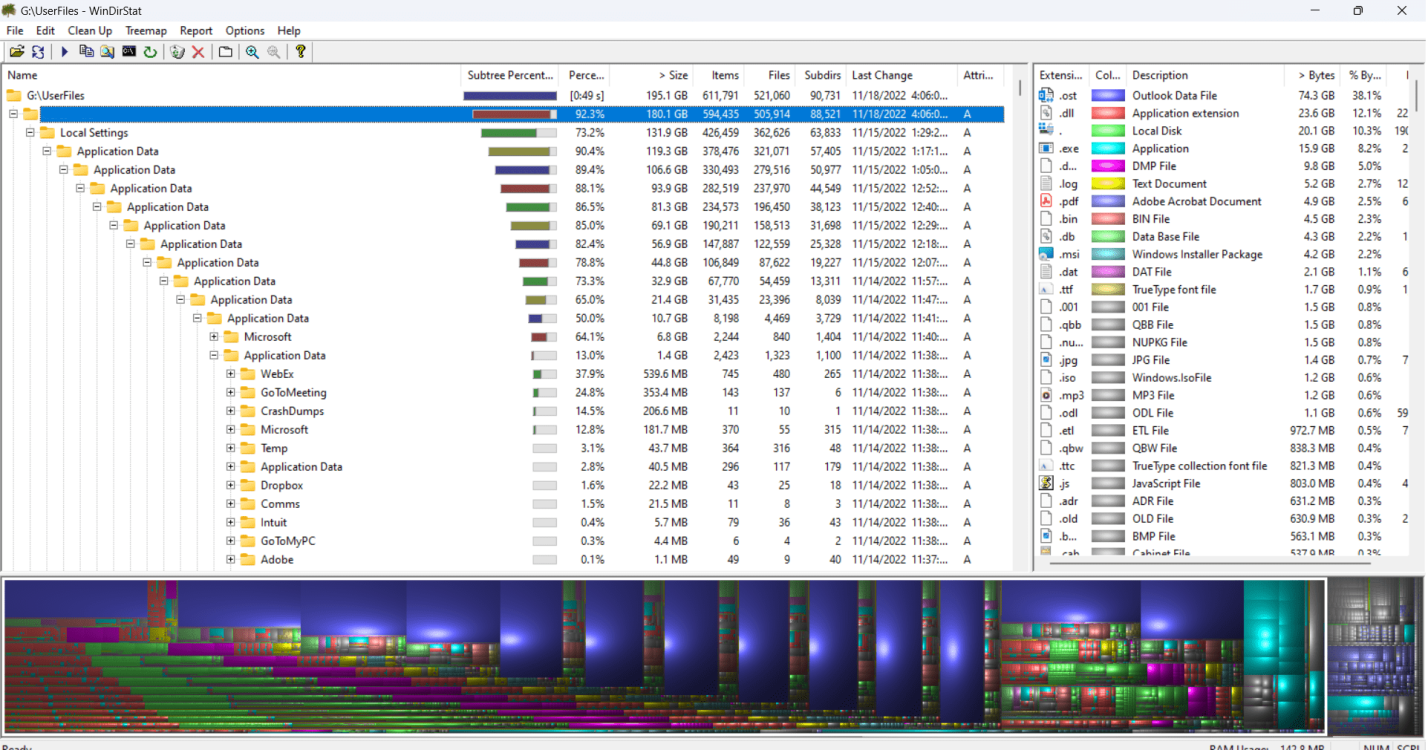Sort by the Size column header
The width and height of the screenshot is (1428, 750).
tap(652, 75)
